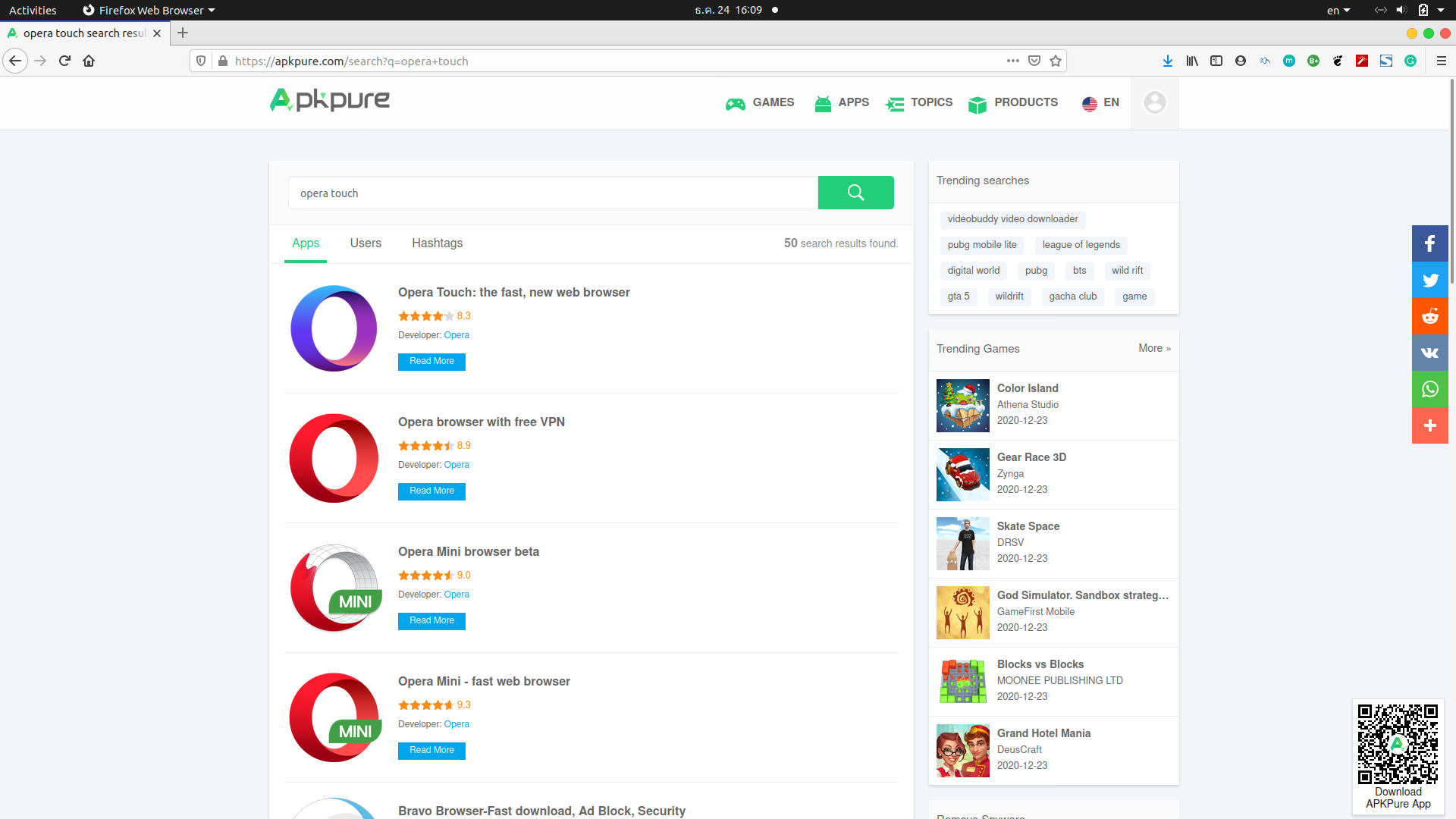The height and width of the screenshot is (819, 1456).
Task: Open Bravo Browser-Fast download title
Action: [541, 811]
